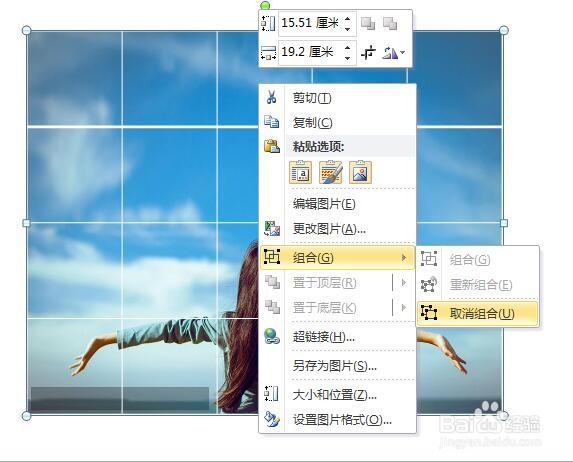Select 另存为图片(S)... menu entry

coord(338,366)
